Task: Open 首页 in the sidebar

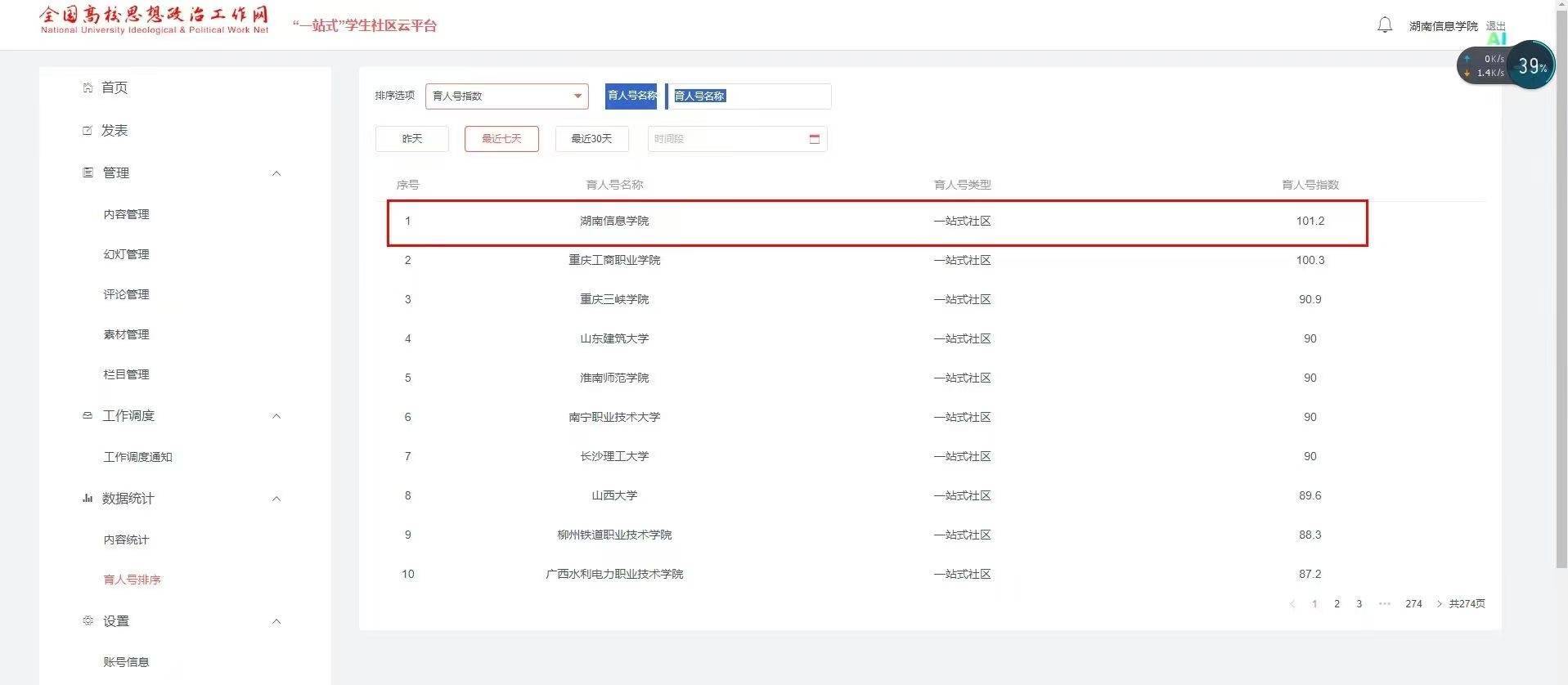Action: tap(115, 87)
